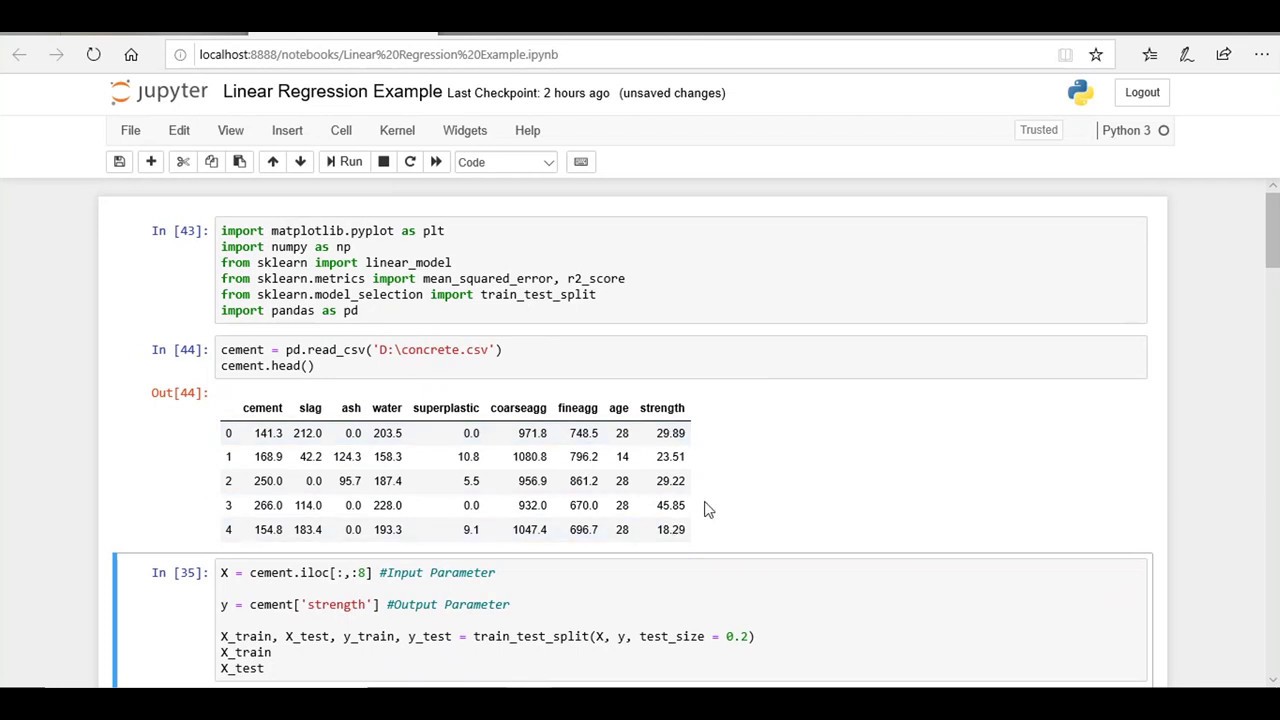Open the View menu
This screenshot has height=720, width=1280.
230,130
